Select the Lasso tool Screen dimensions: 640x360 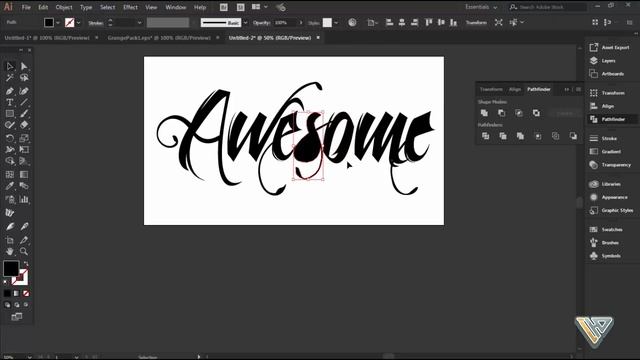tap(24, 78)
